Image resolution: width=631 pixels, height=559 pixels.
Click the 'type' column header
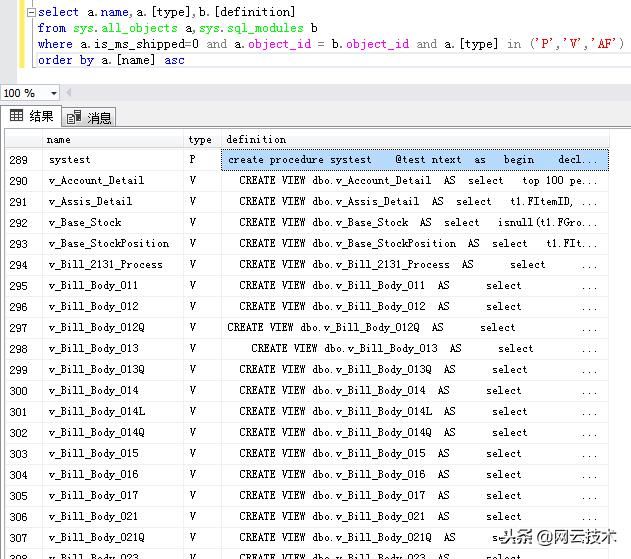point(200,140)
